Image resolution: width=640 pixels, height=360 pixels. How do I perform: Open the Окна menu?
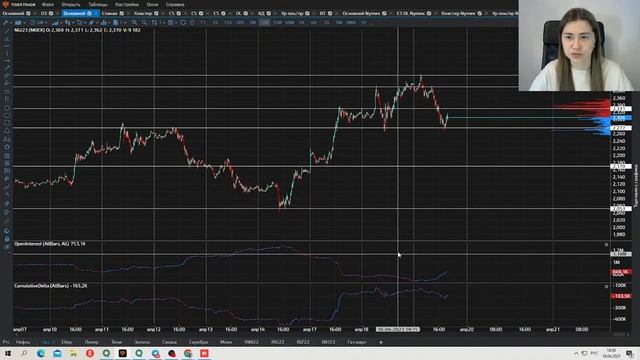(152, 4)
